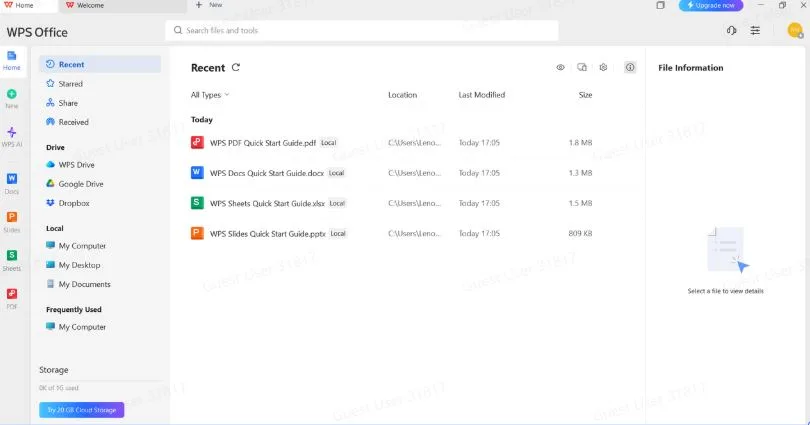Toggle the File Information panel icon

pos(630,67)
